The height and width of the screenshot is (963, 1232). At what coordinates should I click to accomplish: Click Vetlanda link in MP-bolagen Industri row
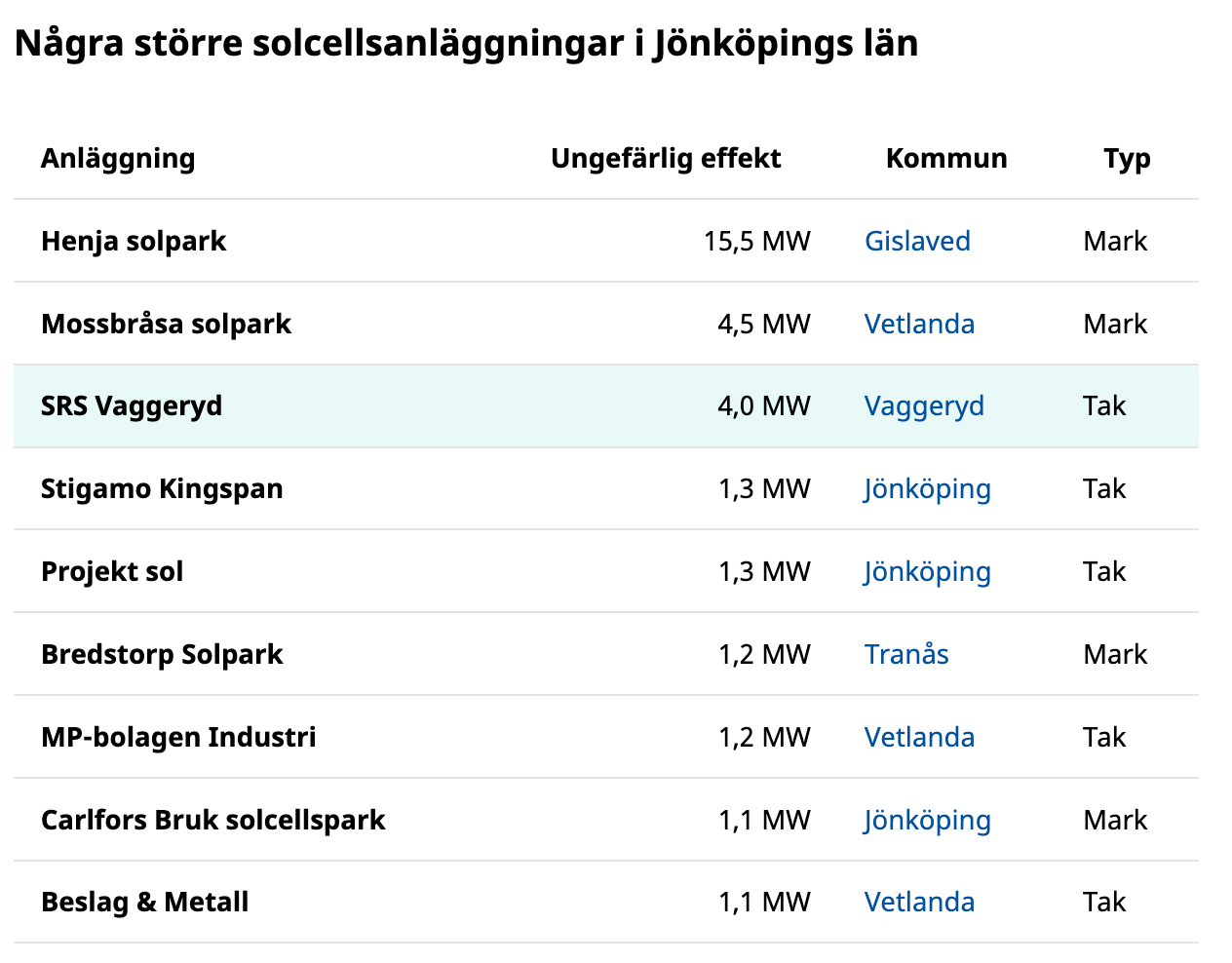[919, 737]
